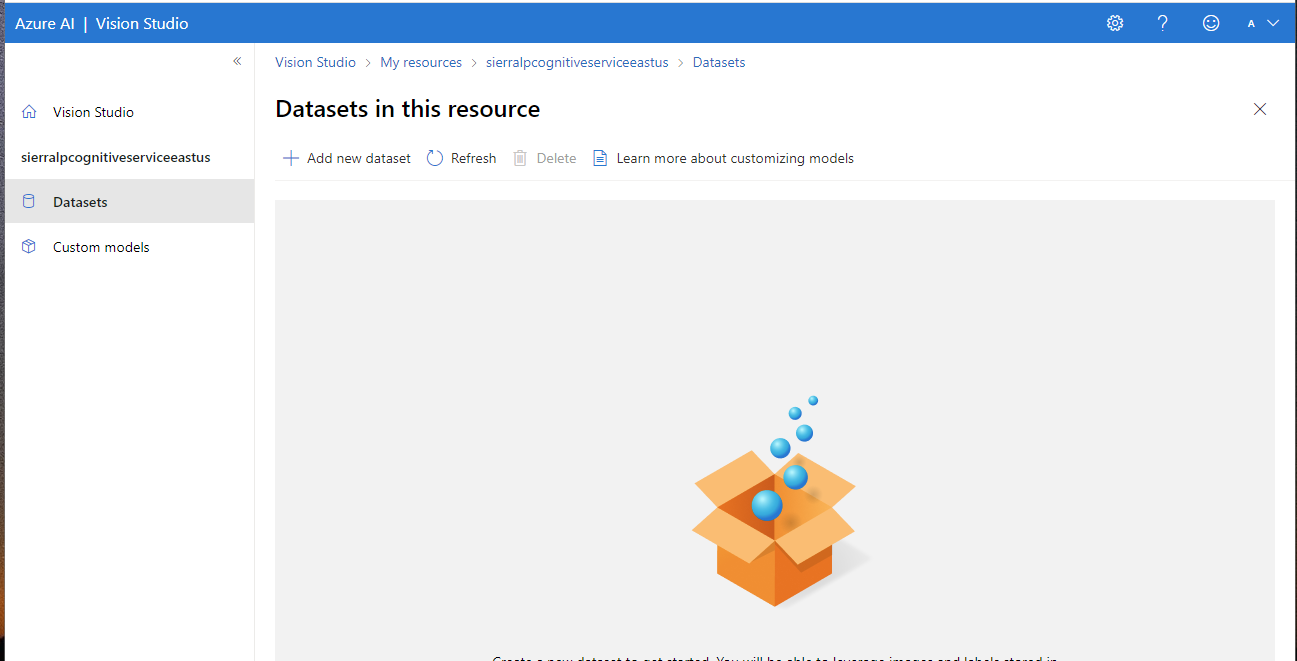Click the feedback smiley icon
The width and height of the screenshot is (1297, 661).
(1211, 23)
